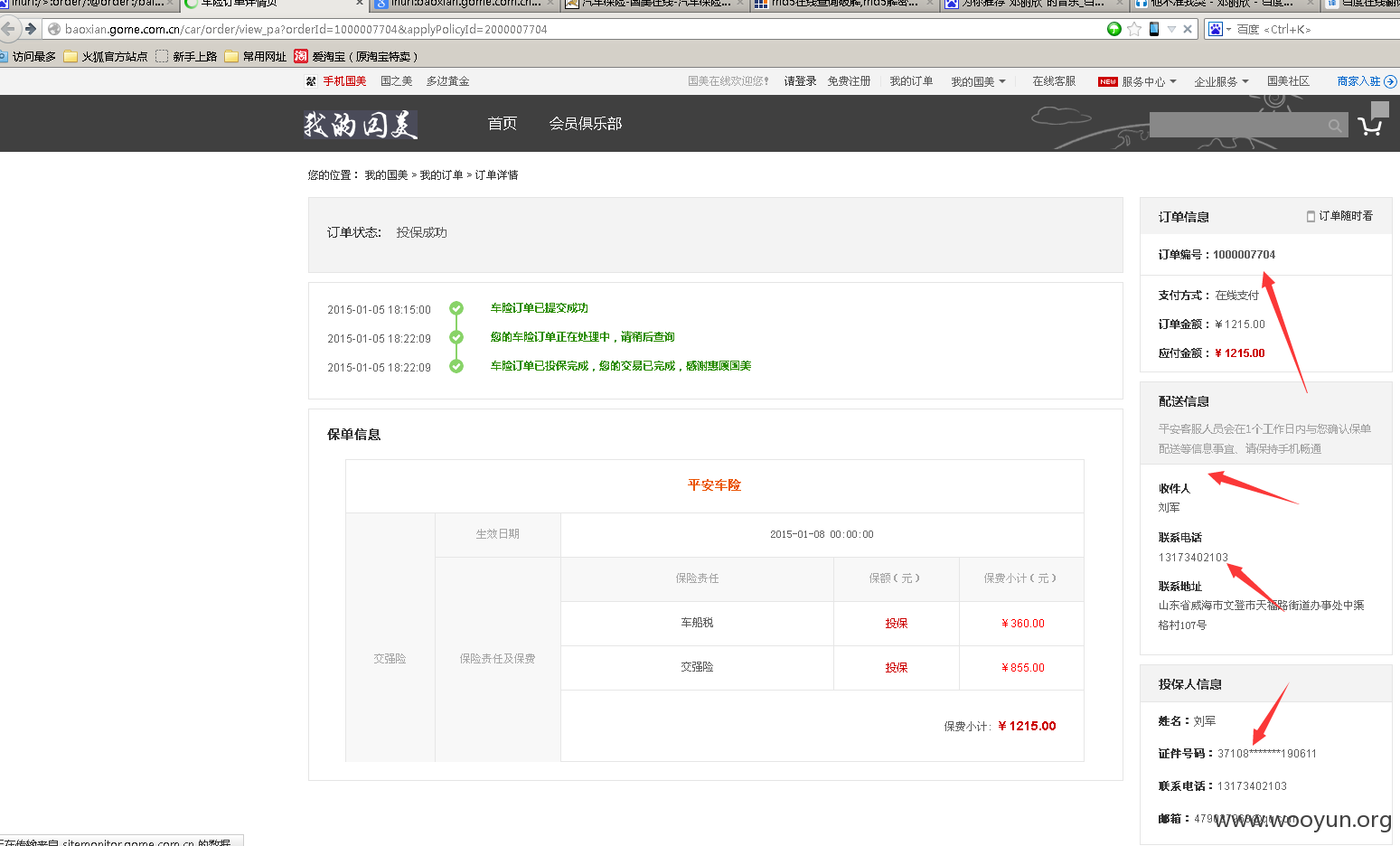Open the 新手上路 bookmark
The width and height of the screenshot is (1400, 846).
pyautogui.click(x=186, y=56)
